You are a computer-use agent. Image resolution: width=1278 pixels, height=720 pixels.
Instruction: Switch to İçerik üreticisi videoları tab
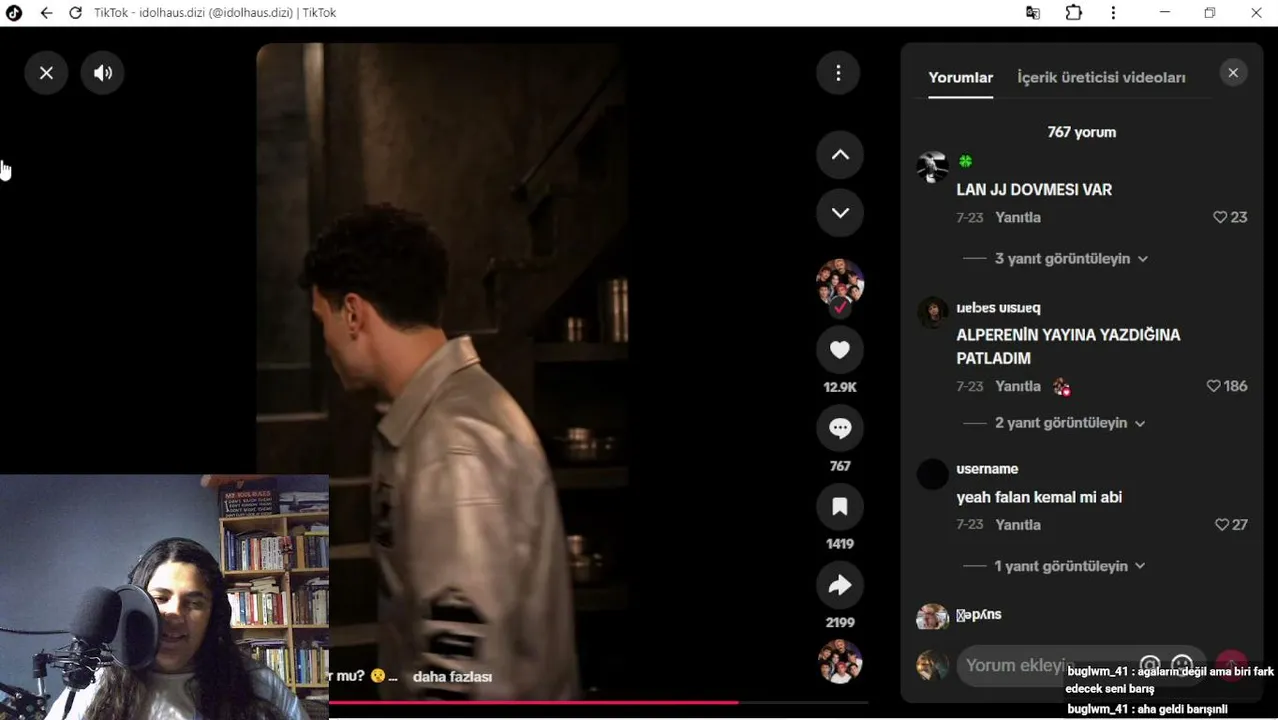pos(1101,77)
